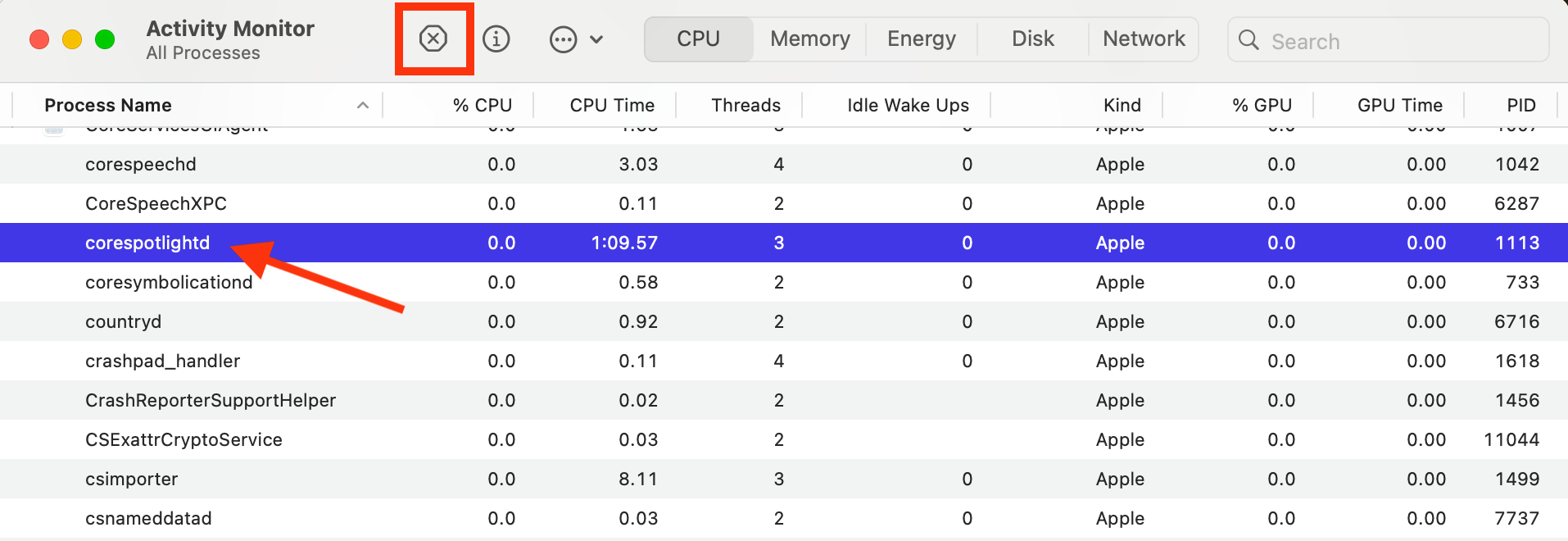Image resolution: width=1568 pixels, height=541 pixels.
Task: Click CPU Time value 8.11
Action: point(638,479)
